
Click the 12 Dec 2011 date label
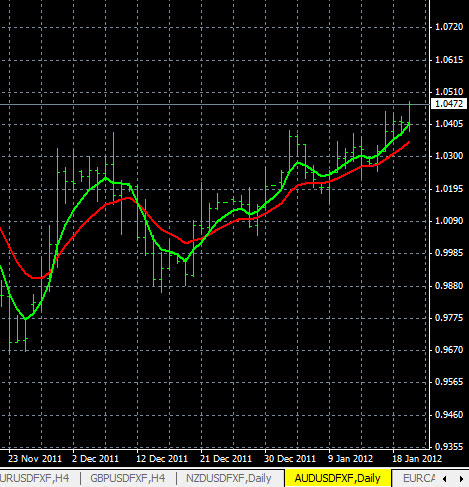(x=162, y=459)
